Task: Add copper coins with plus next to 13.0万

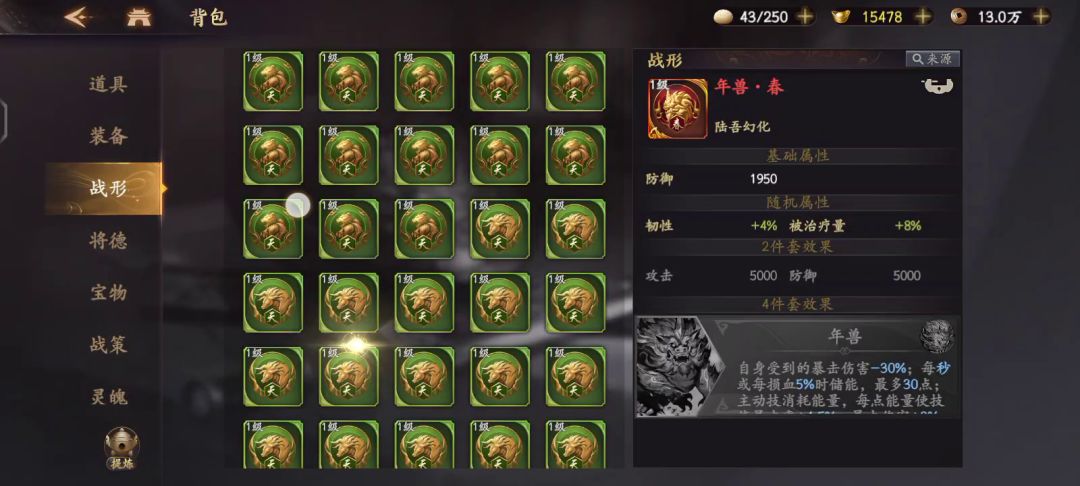Action: click(1041, 17)
